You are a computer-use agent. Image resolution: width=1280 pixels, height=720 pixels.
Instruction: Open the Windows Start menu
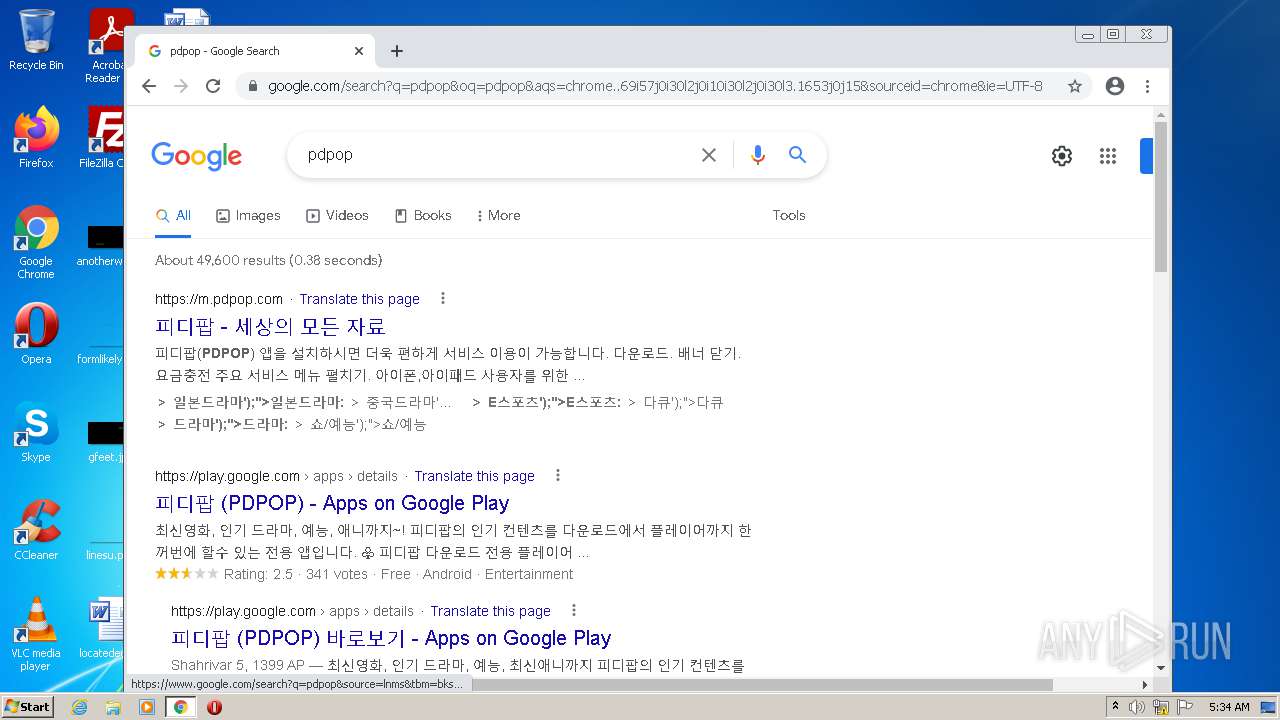(27, 707)
